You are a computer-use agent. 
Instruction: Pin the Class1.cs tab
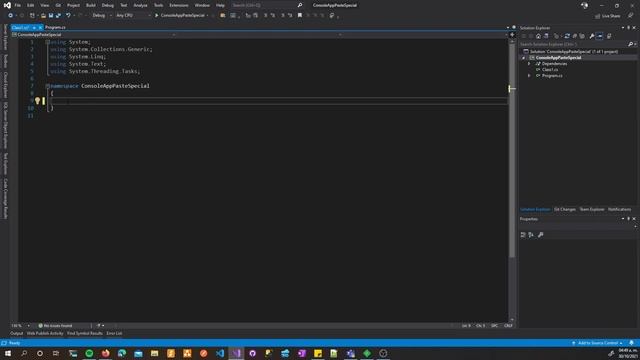(x=34, y=27)
